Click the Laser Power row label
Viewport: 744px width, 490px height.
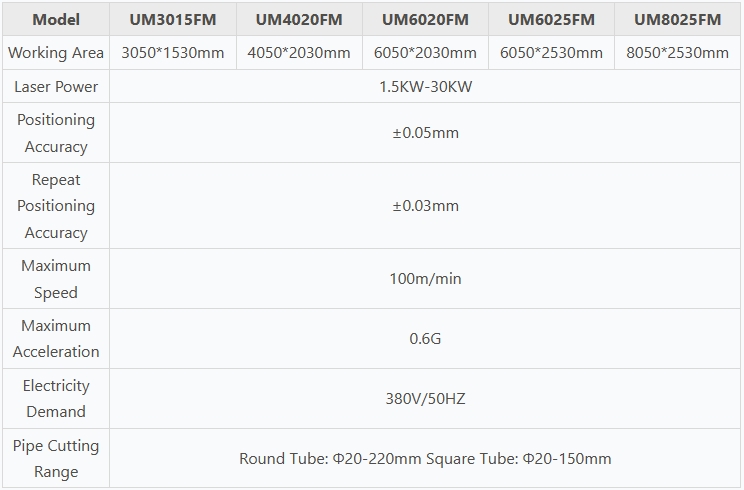click(x=56, y=87)
